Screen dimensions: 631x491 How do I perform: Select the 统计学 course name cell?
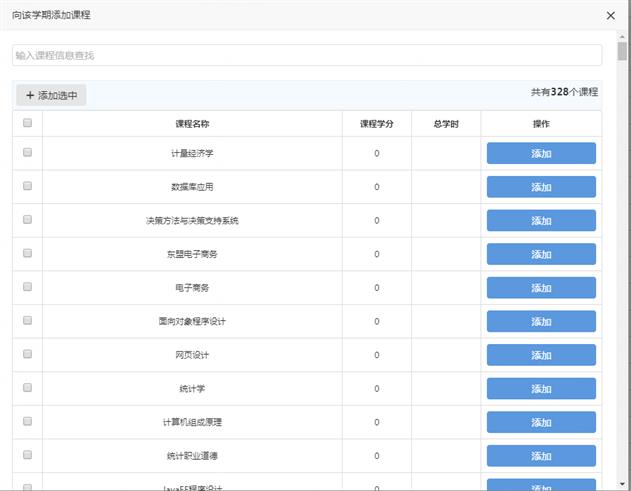pos(192,388)
